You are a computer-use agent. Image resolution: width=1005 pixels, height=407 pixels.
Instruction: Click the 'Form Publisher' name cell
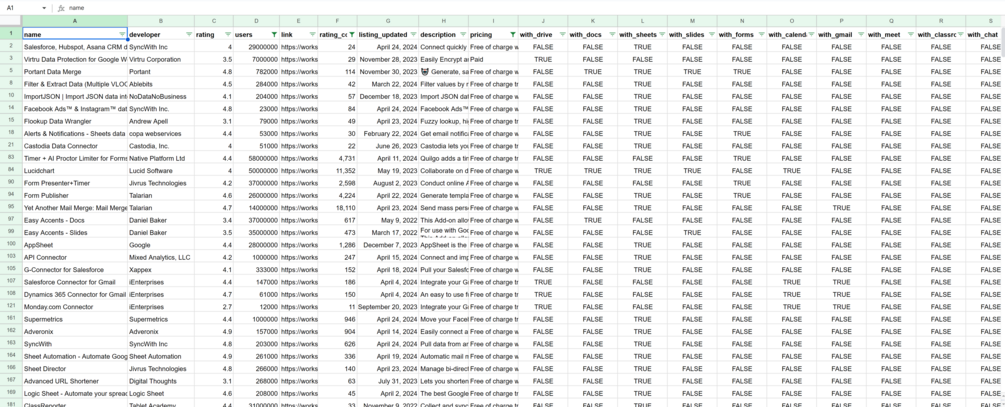coord(75,195)
